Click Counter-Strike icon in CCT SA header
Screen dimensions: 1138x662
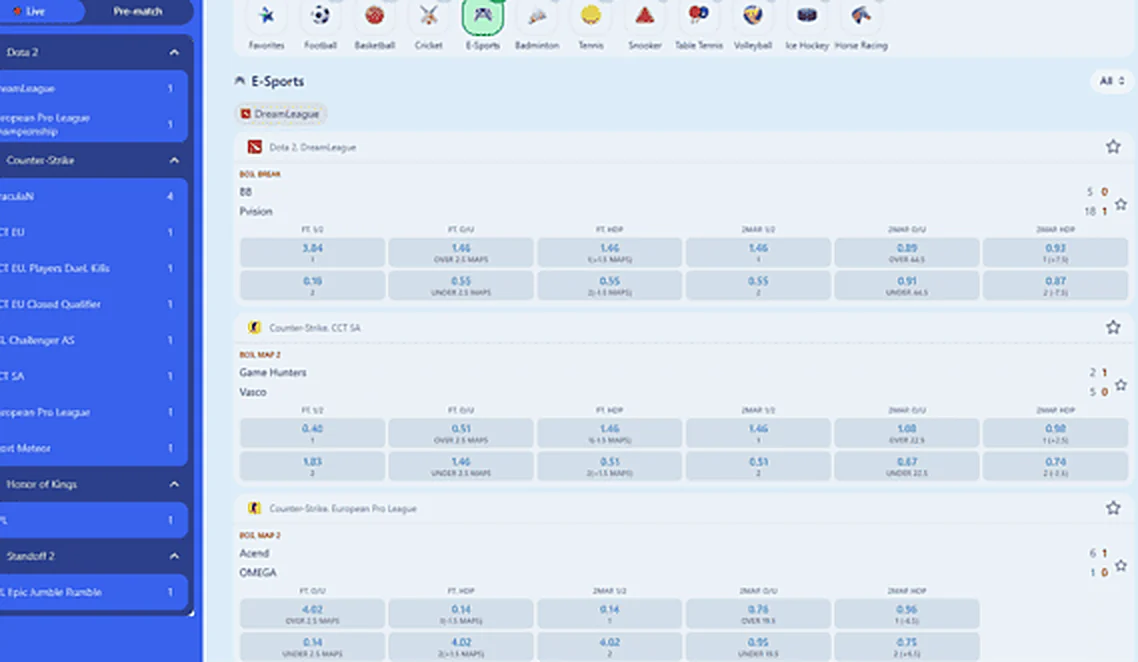pyautogui.click(x=254, y=327)
